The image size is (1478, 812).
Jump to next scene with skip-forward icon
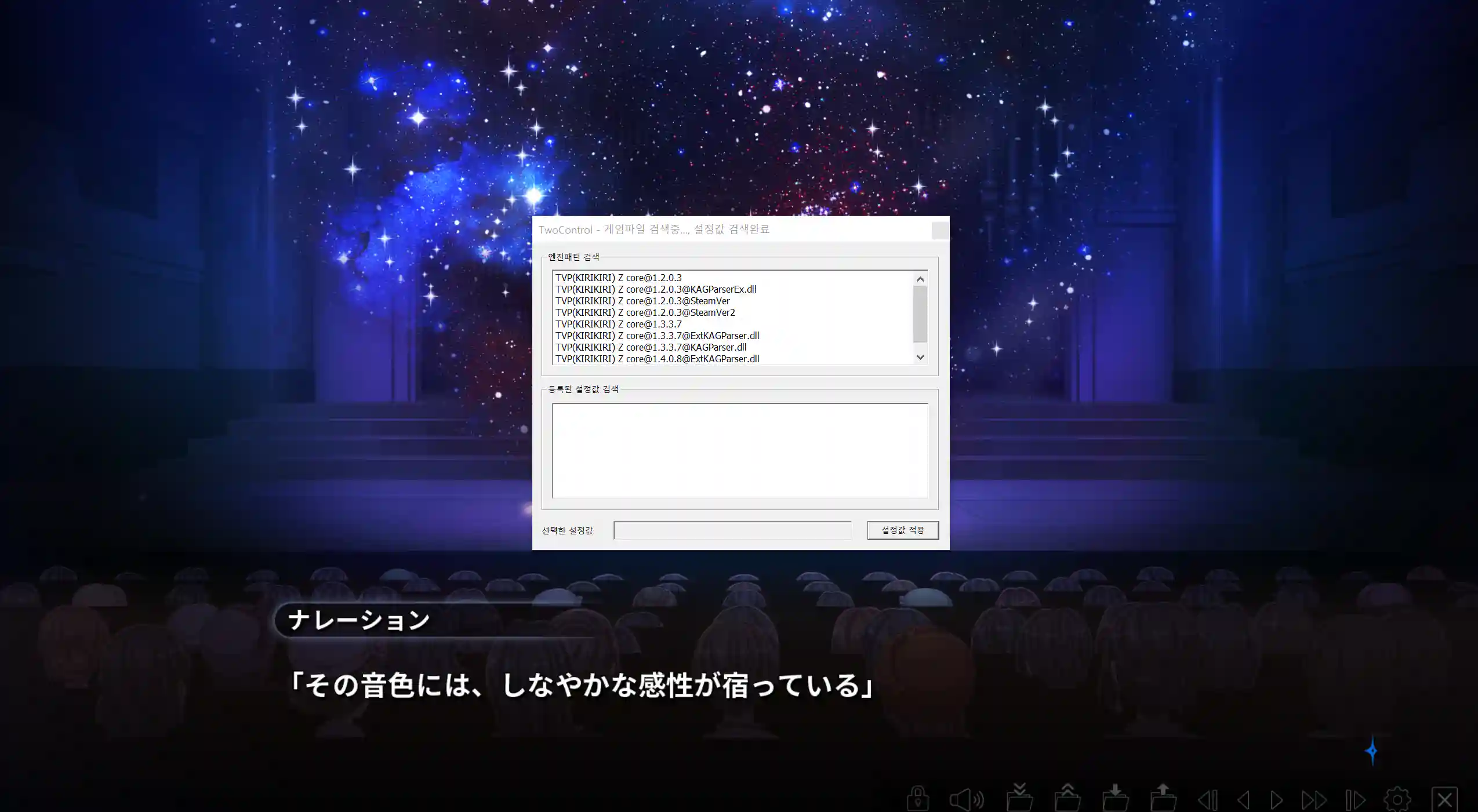(1355, 800)
